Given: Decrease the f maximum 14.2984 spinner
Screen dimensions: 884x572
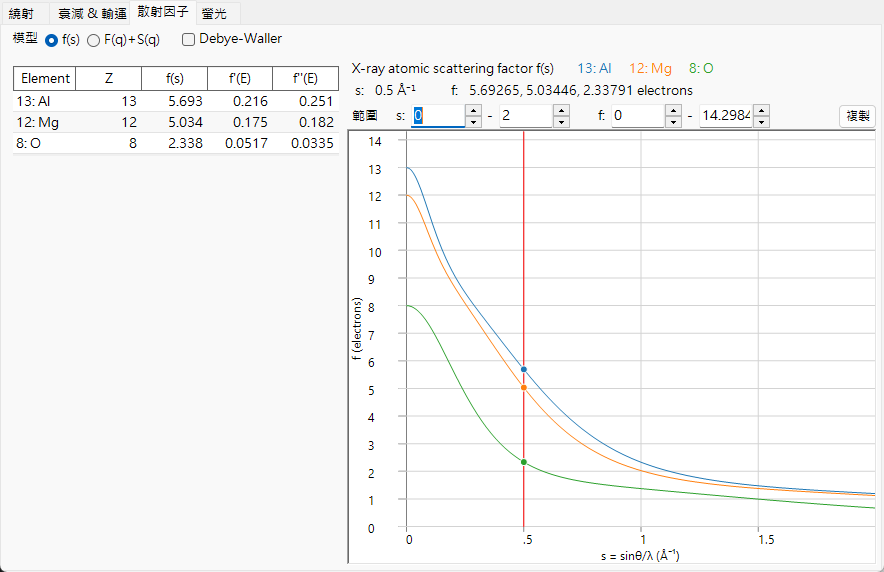Looking at the screenshot, I should [x=762, y=121].
